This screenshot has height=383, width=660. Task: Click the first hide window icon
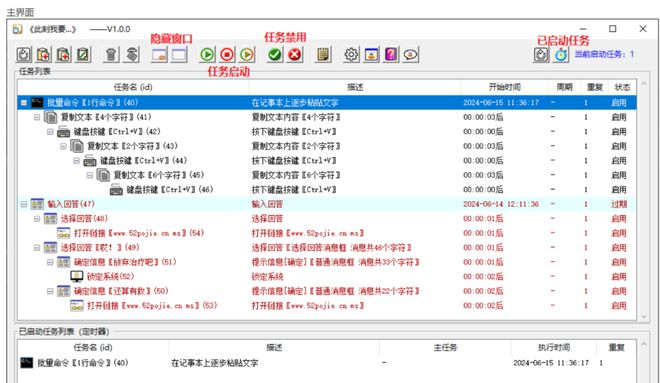point(159,55)
